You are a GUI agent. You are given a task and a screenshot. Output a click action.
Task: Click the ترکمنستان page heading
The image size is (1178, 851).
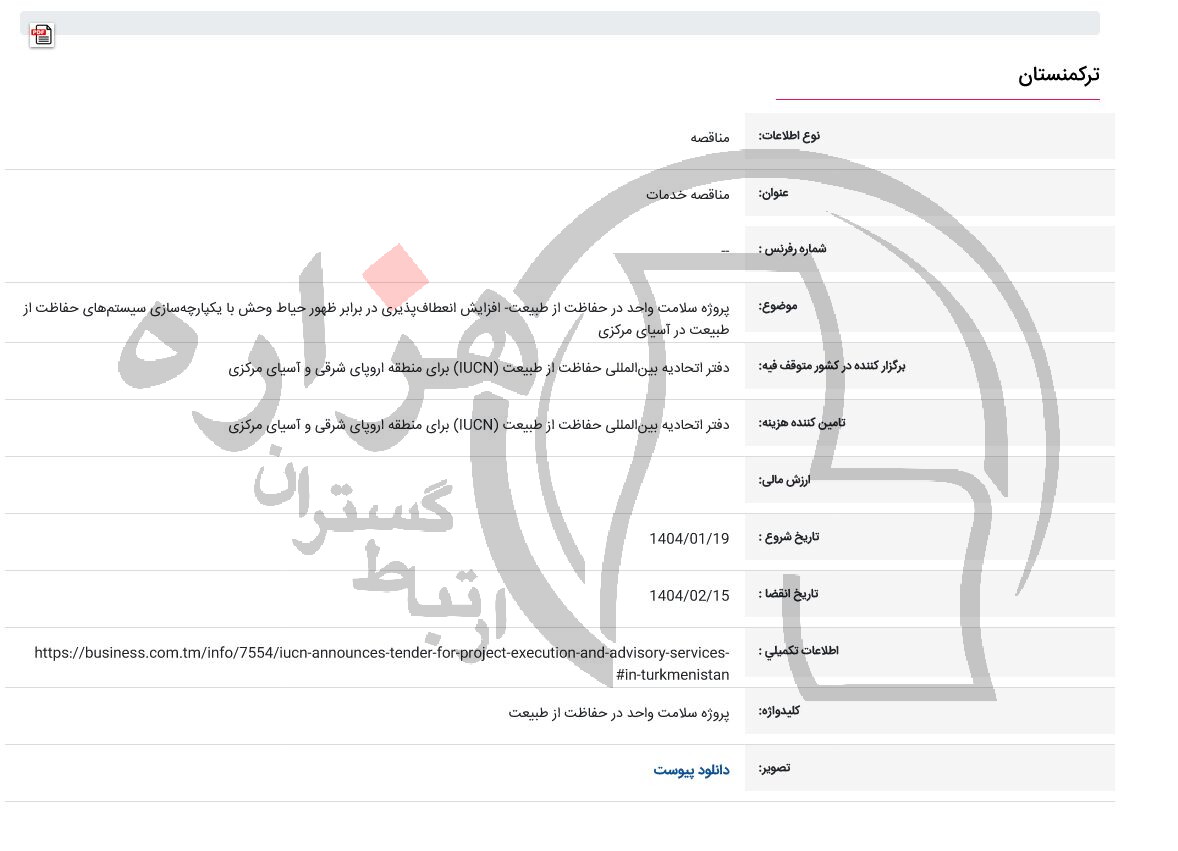point(1058,75)
